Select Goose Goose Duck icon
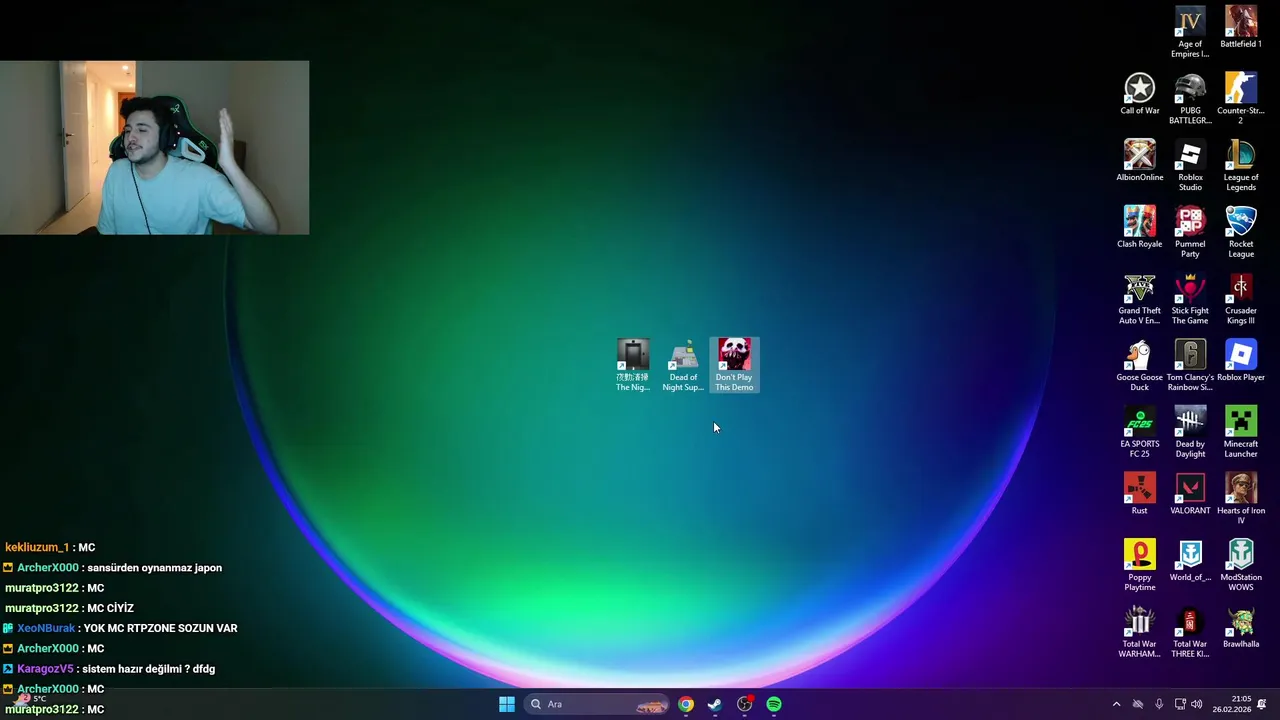 point(1139,366)
